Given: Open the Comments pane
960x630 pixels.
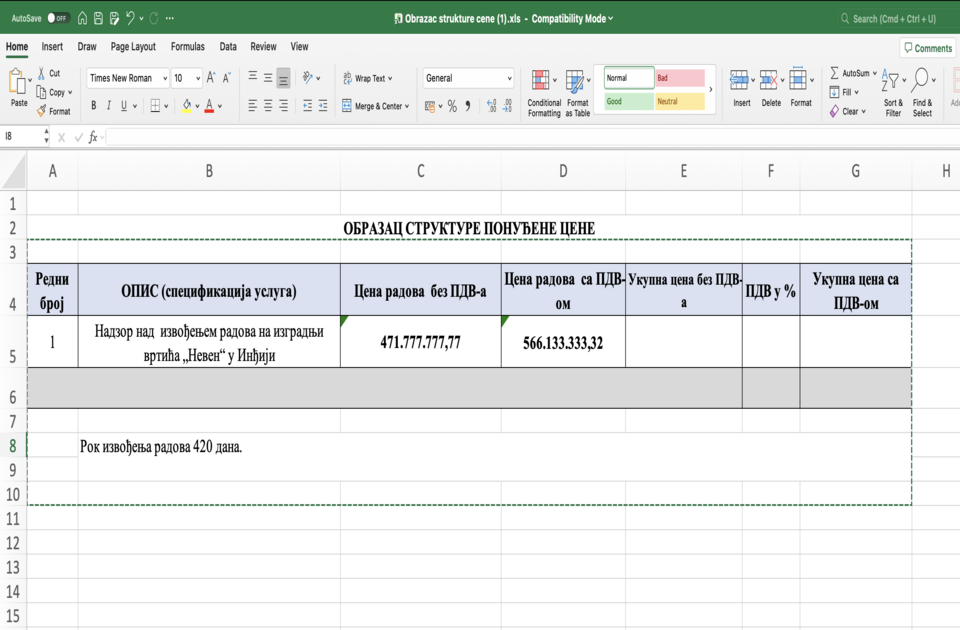Looking at the screenshot, I should 927,48.
